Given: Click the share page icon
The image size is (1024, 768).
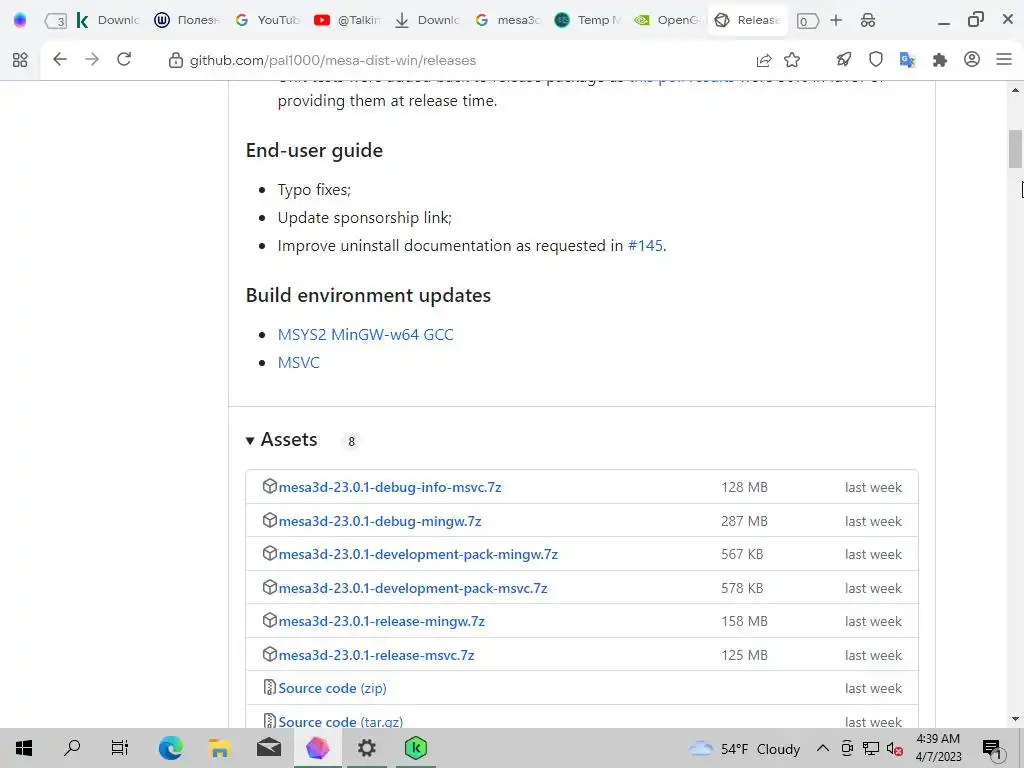Looking at the screenshot, I should (763, 60).
